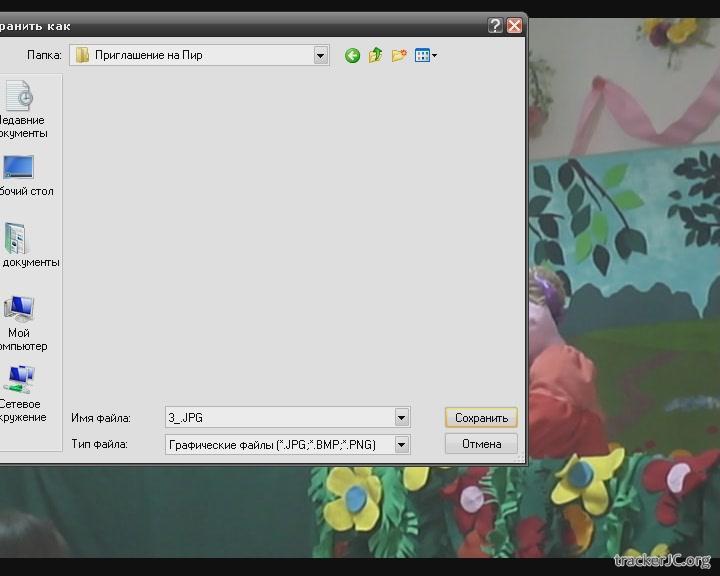This screenshot has height=576, width=720.
Task: Close the Save As dialog
Action: click(515, 26)
